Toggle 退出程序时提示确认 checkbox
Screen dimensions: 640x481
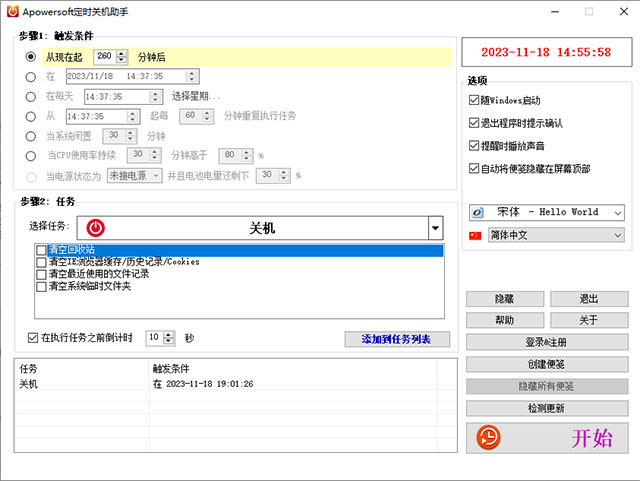473,123
